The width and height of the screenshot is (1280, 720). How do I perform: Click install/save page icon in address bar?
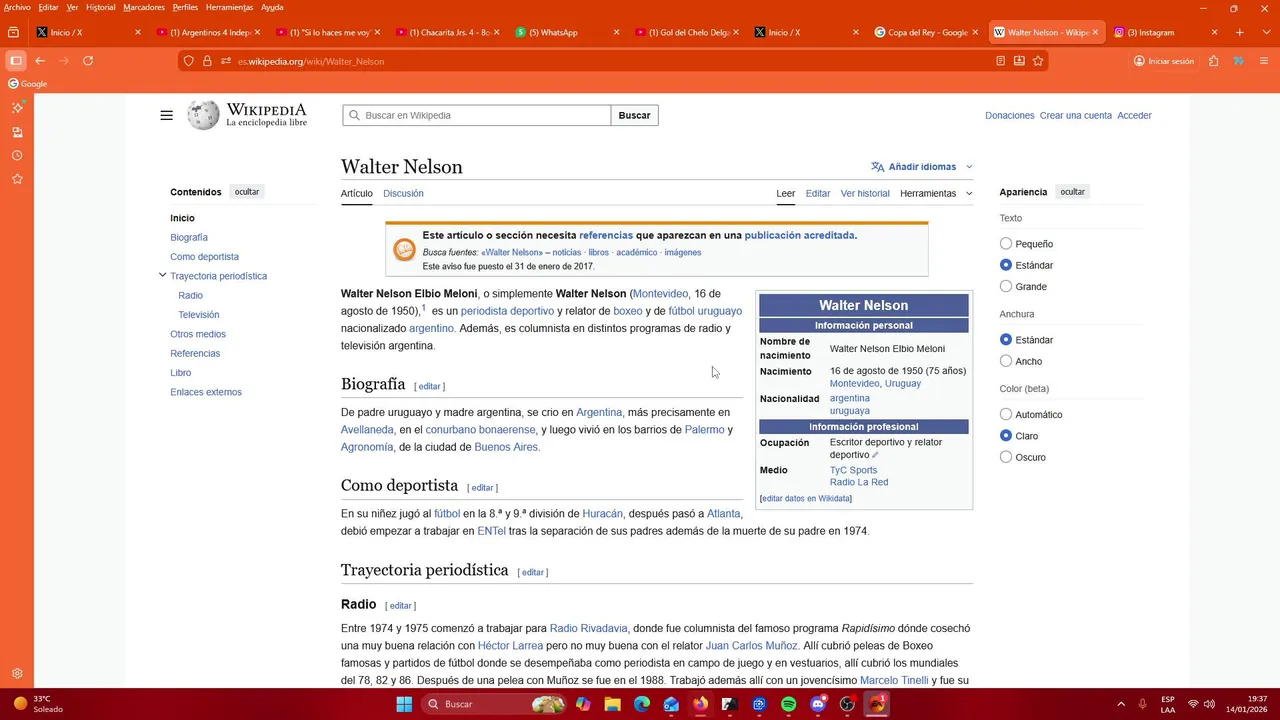(x=1019, y=61)
